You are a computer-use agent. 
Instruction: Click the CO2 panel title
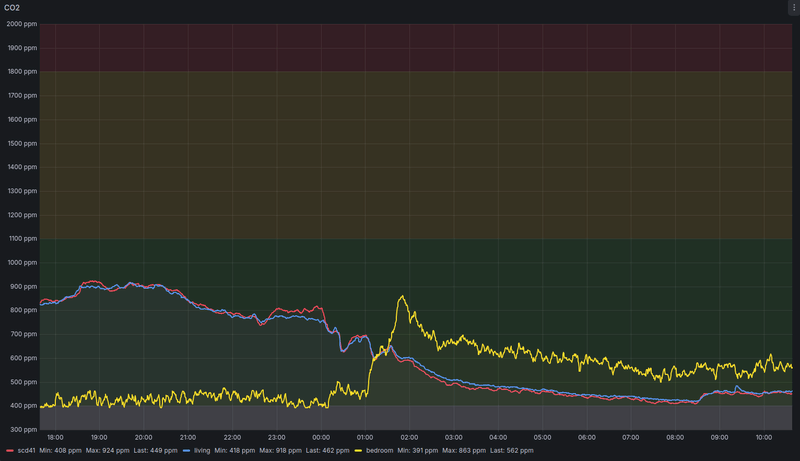(x=12, y=7)
